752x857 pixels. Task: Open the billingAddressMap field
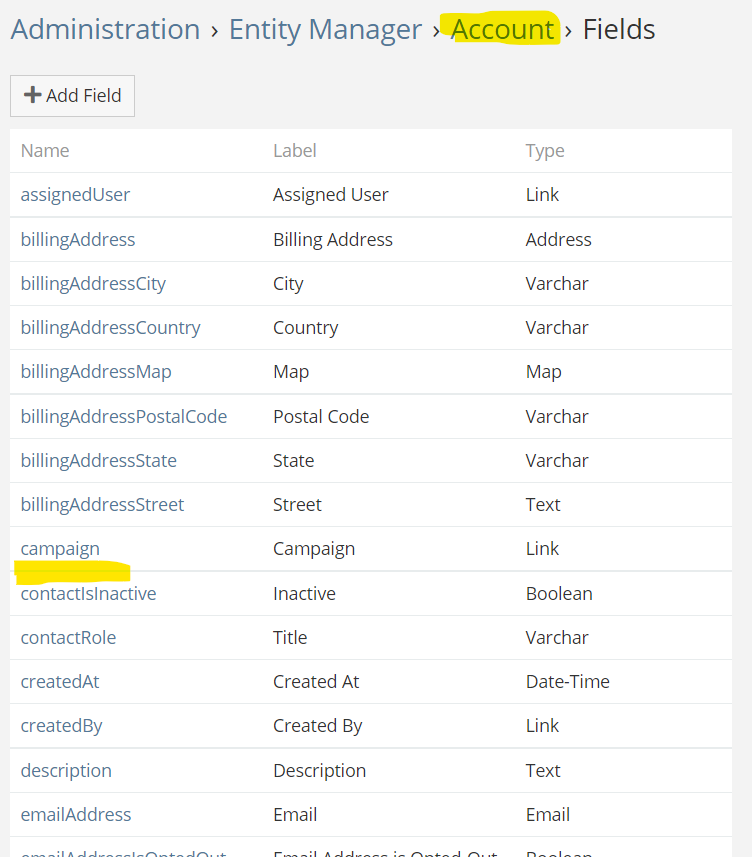(96, 372)
